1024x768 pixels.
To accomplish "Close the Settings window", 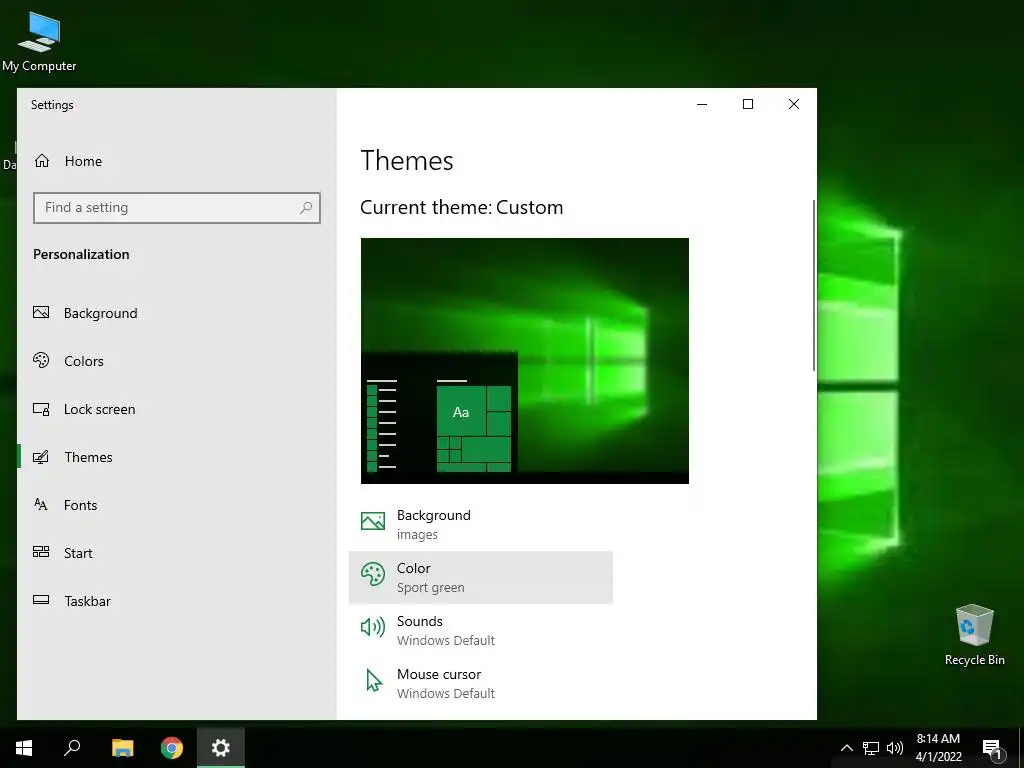I will (x=793, y=104).
